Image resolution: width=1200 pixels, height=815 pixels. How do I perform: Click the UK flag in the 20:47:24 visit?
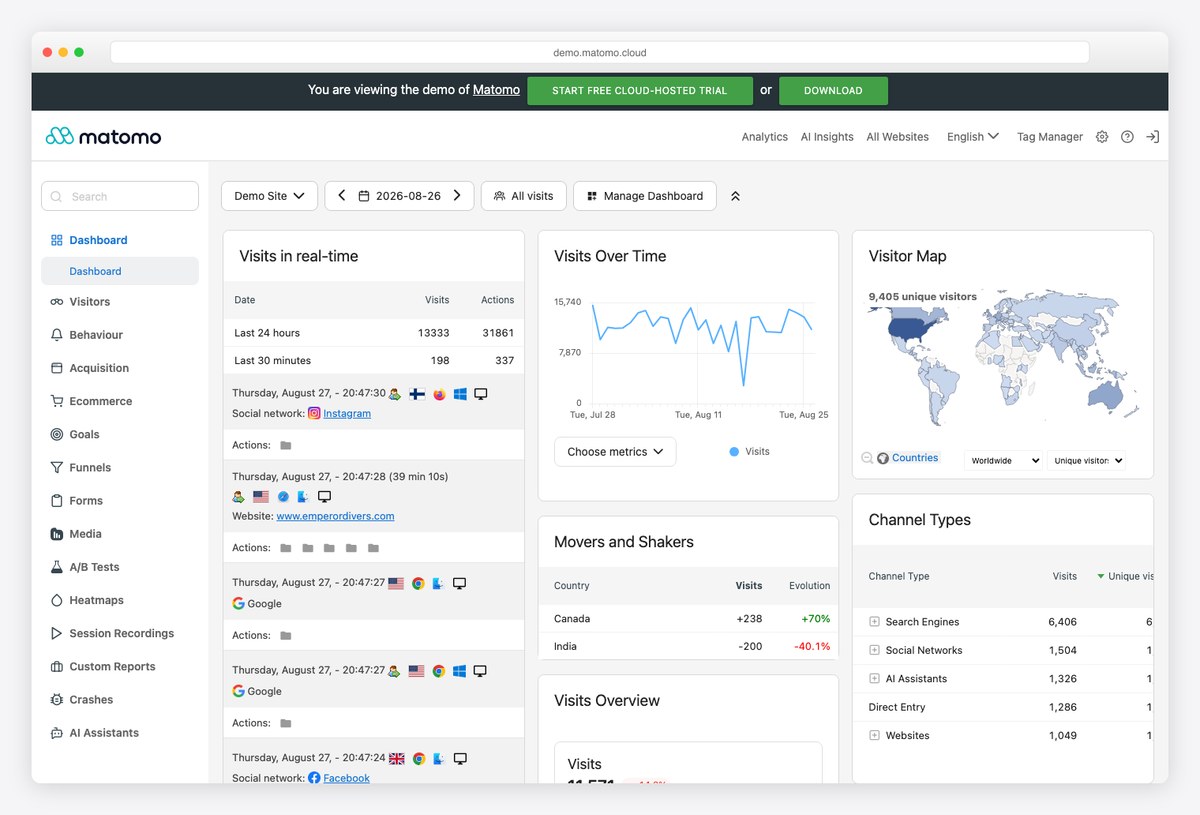(396, 759)
